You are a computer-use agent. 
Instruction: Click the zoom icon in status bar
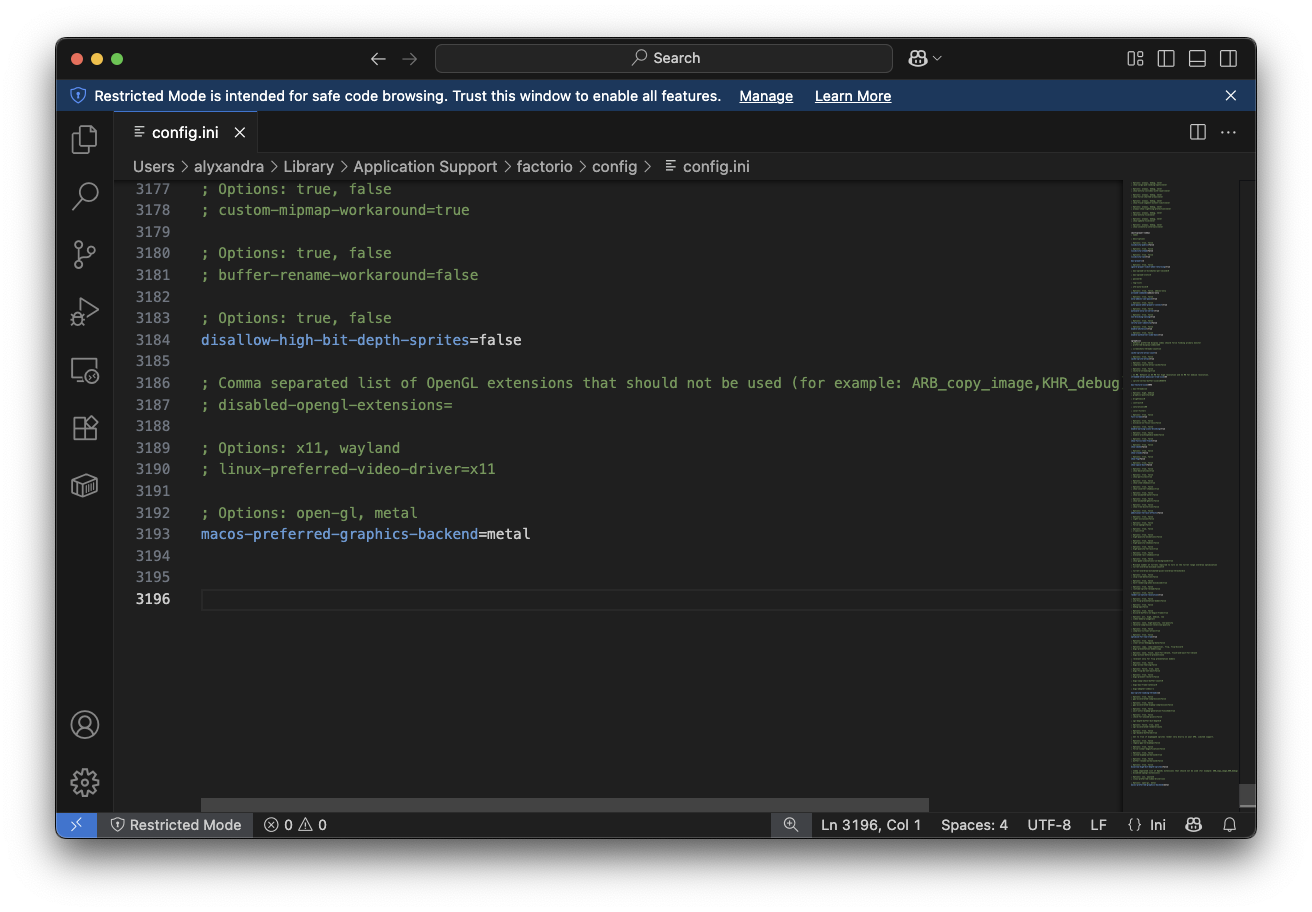791,825
